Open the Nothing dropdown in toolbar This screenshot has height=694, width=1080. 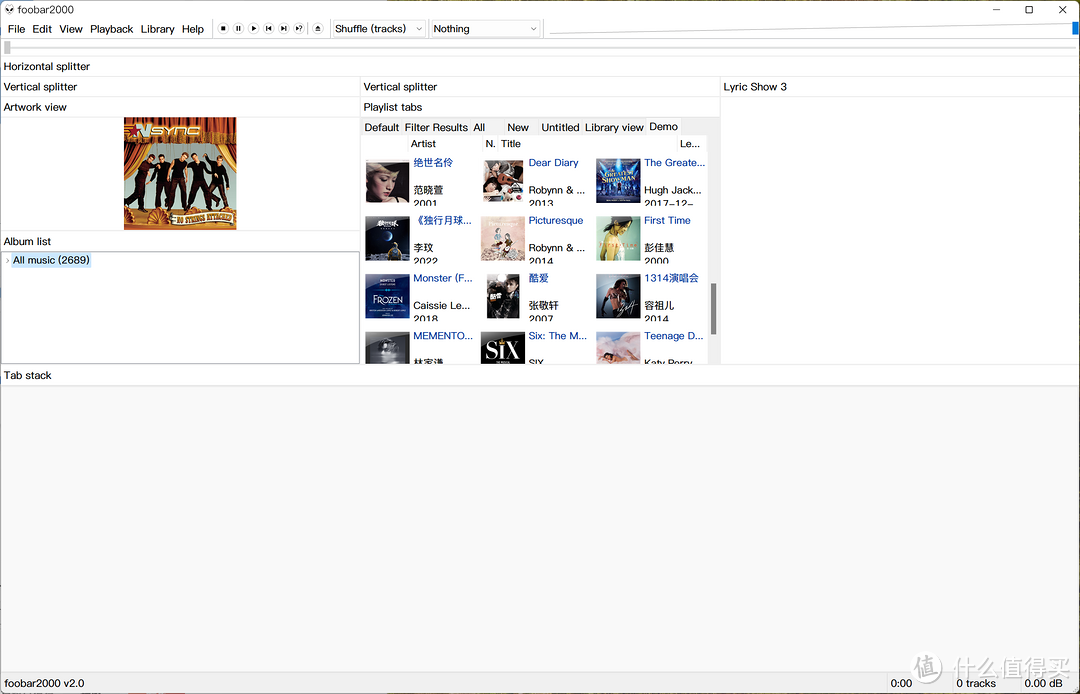point(485,29)
